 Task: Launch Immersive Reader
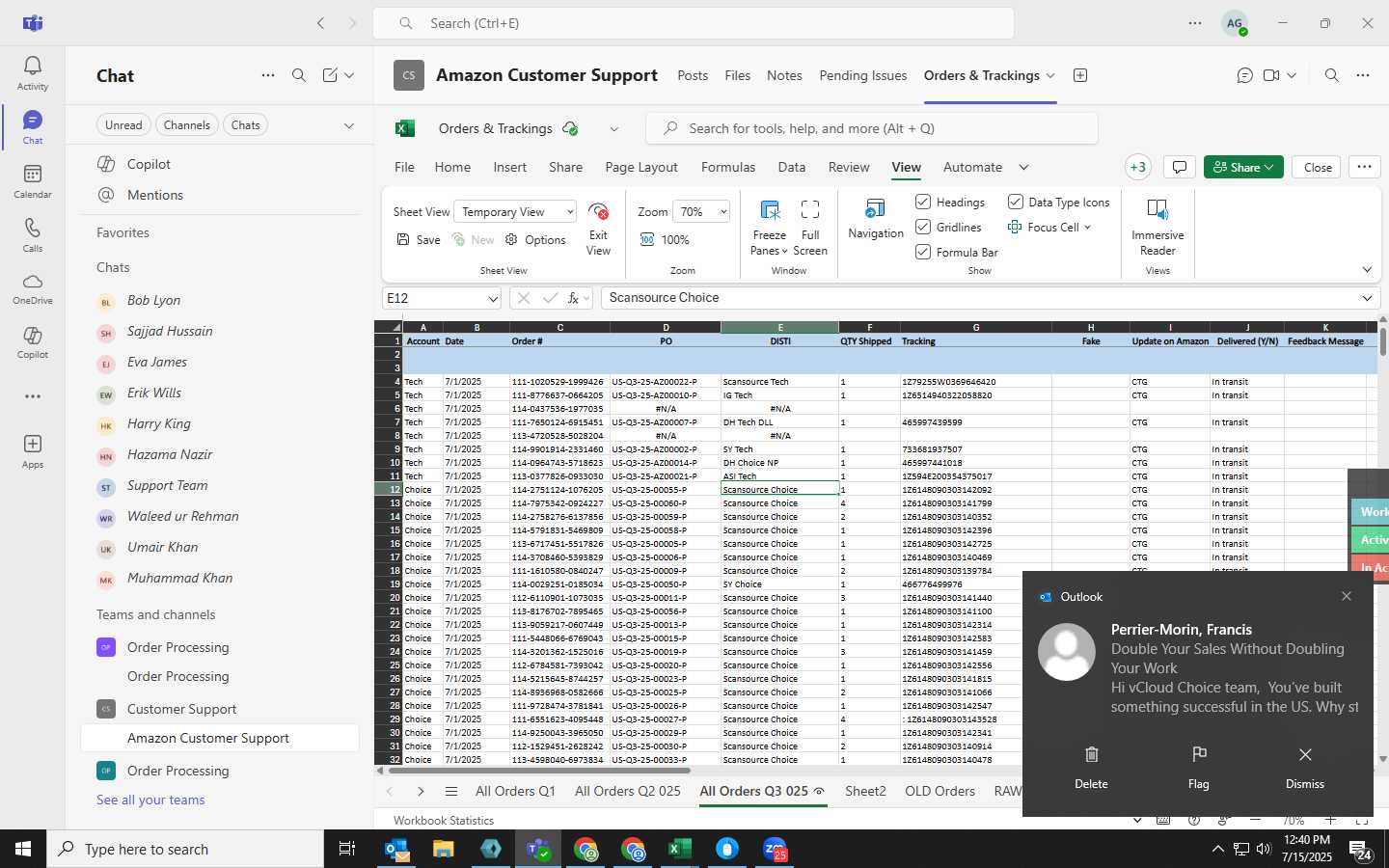1157,228
